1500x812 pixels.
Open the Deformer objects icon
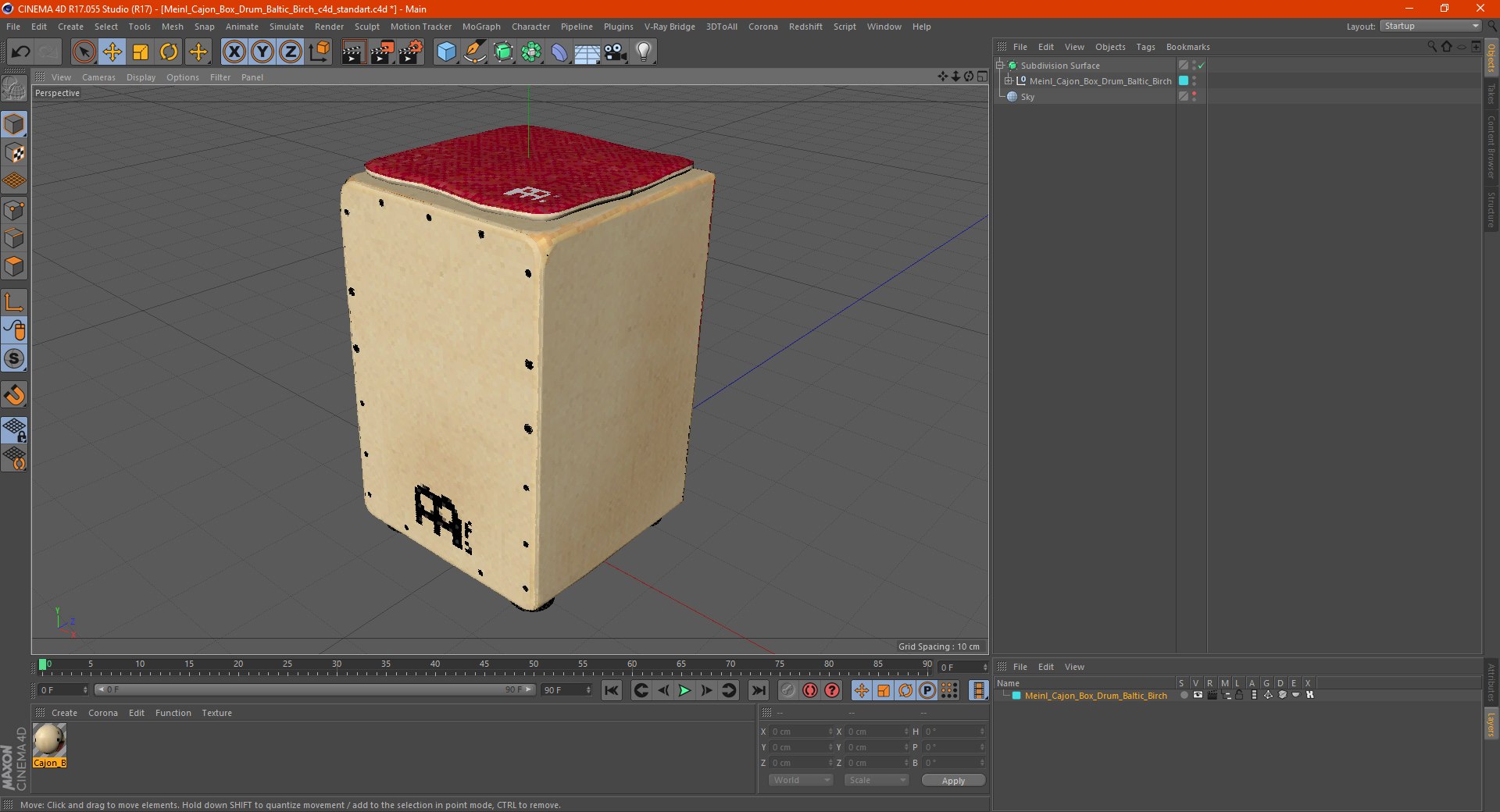559,52
